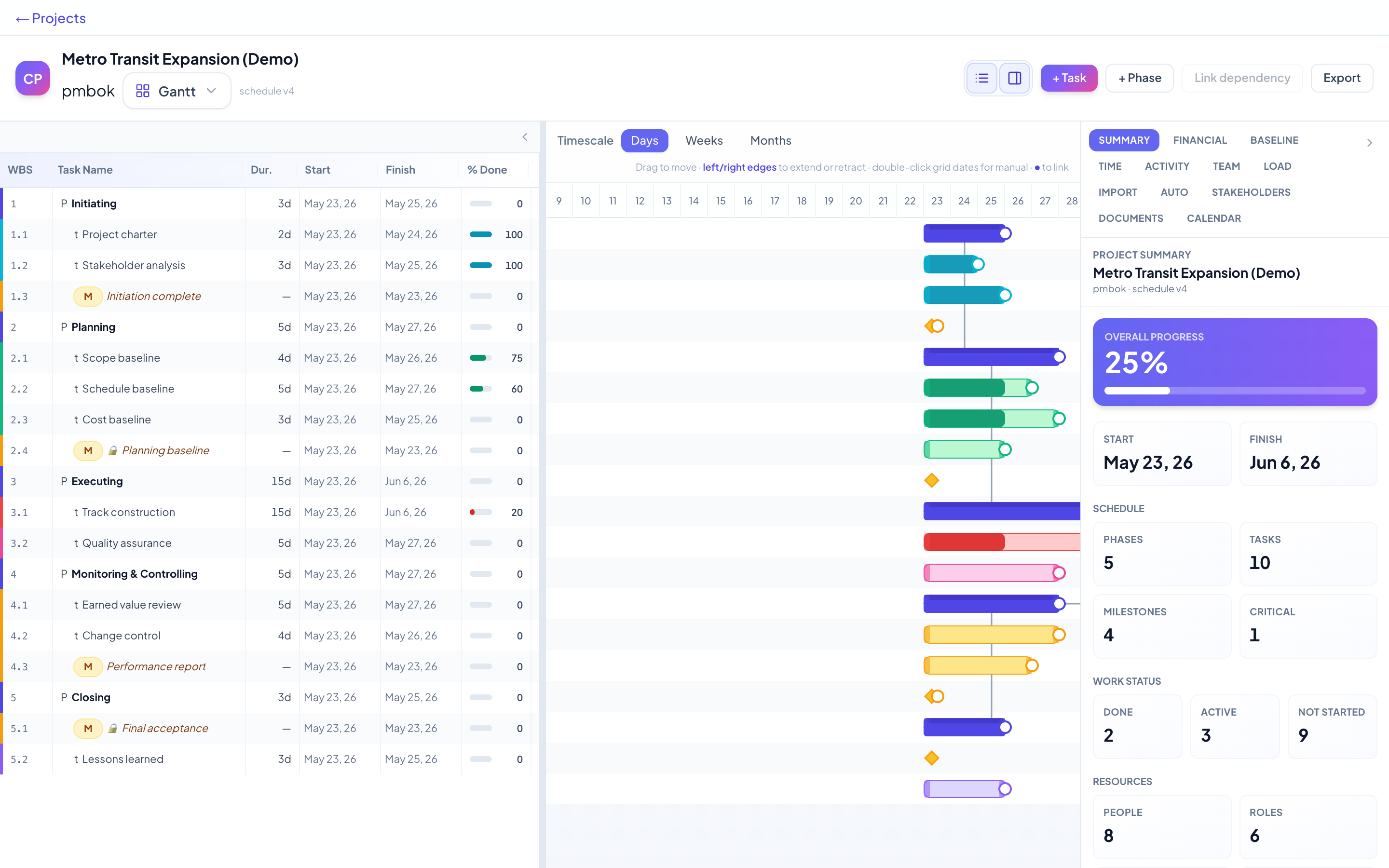Image resolution: width=1389 pixels, height=868 pixels.
Task: Open the Gantt view dropdown
Action: [x=177, y=91]
